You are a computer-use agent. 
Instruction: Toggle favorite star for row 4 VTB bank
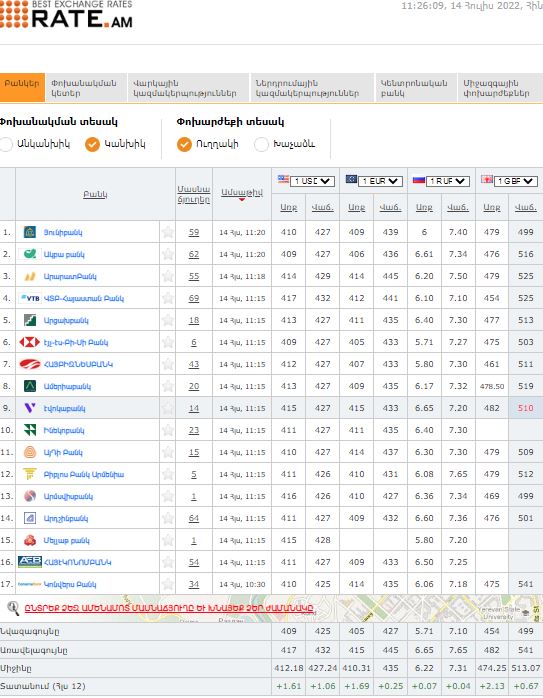tap(168, 298)
